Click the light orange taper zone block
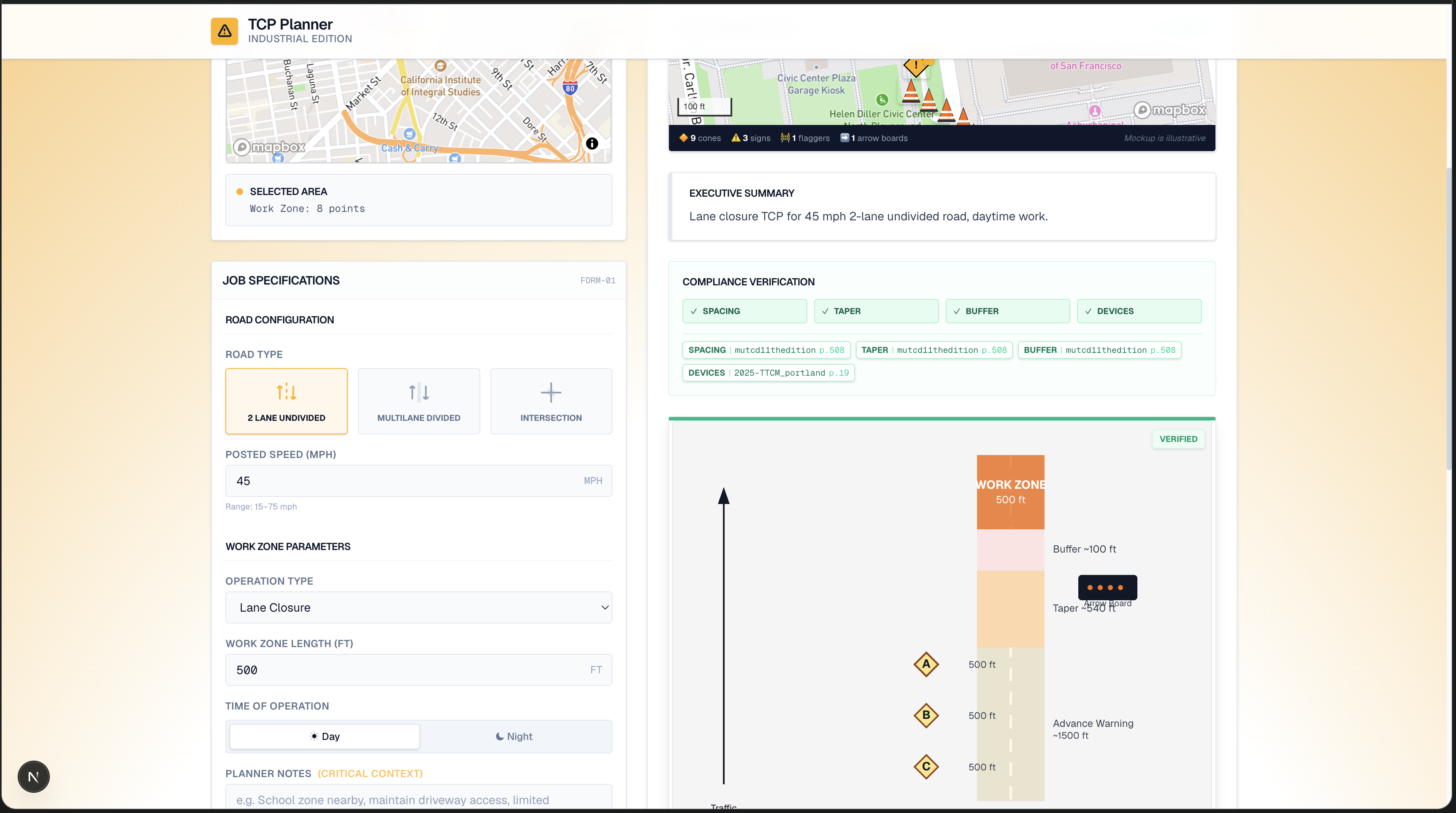Screen dimensions: 1456x813 [1010, 608]
